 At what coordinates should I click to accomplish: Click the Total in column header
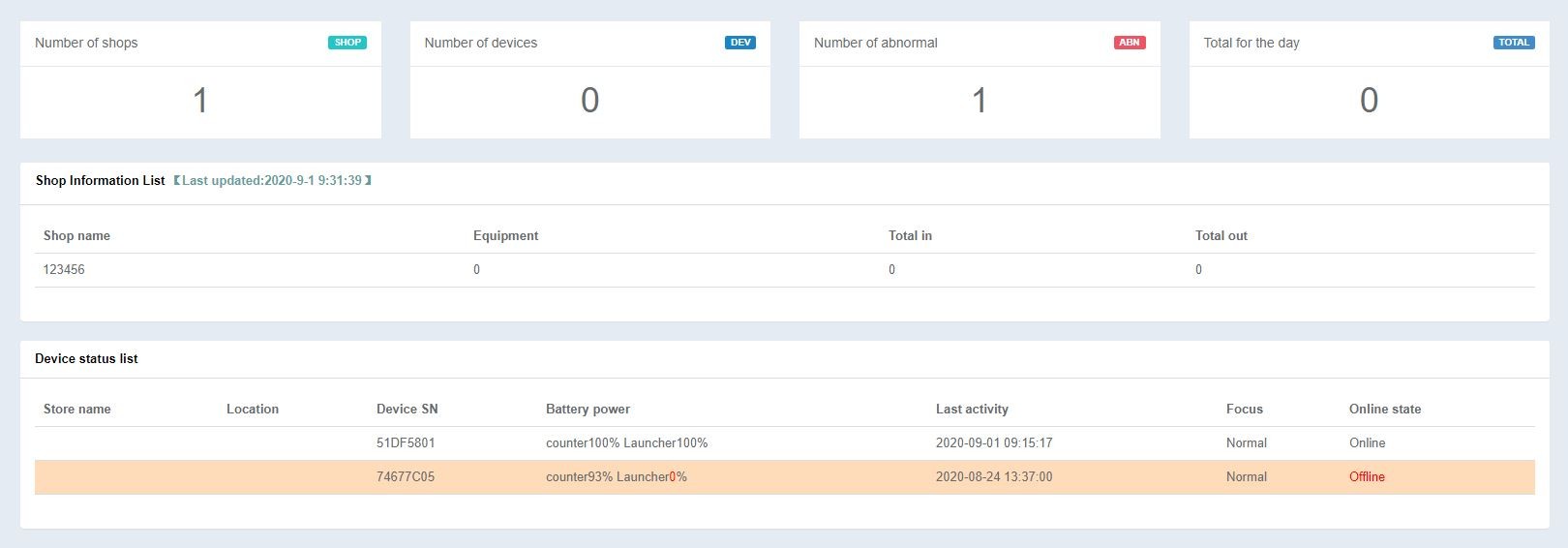(x=910, y=236)
